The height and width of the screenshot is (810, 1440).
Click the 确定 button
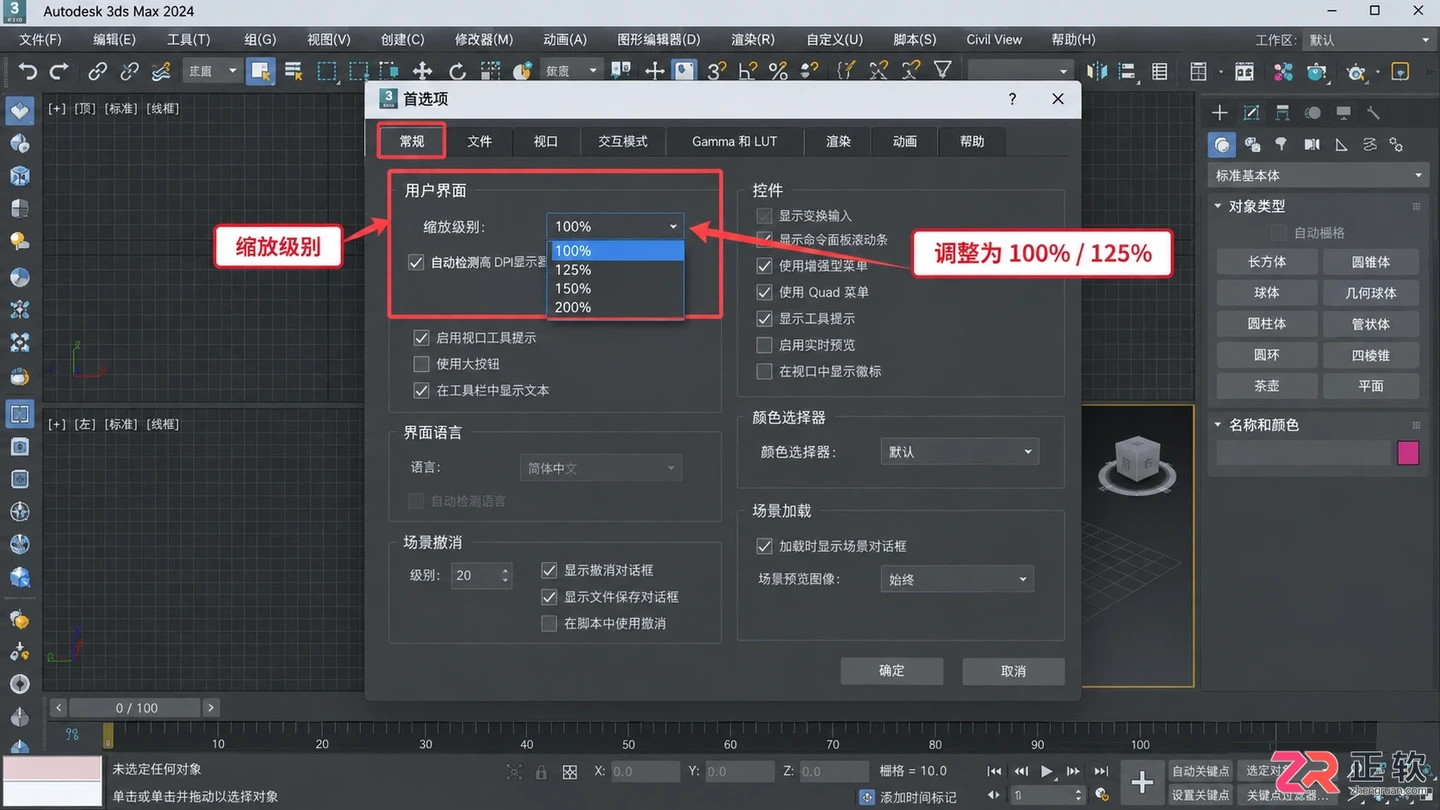point(892,671)
